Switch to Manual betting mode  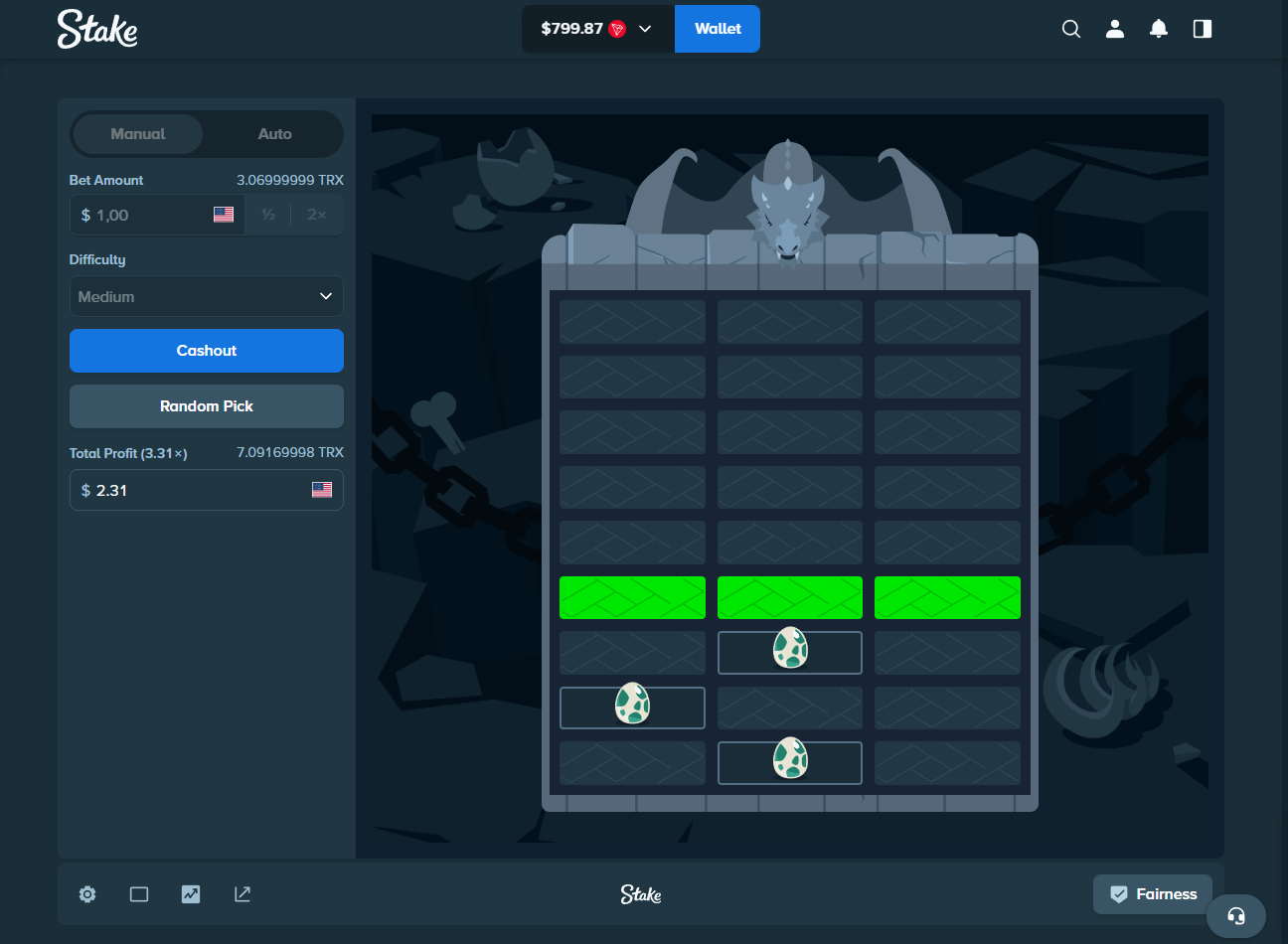[x=138, y=134]
